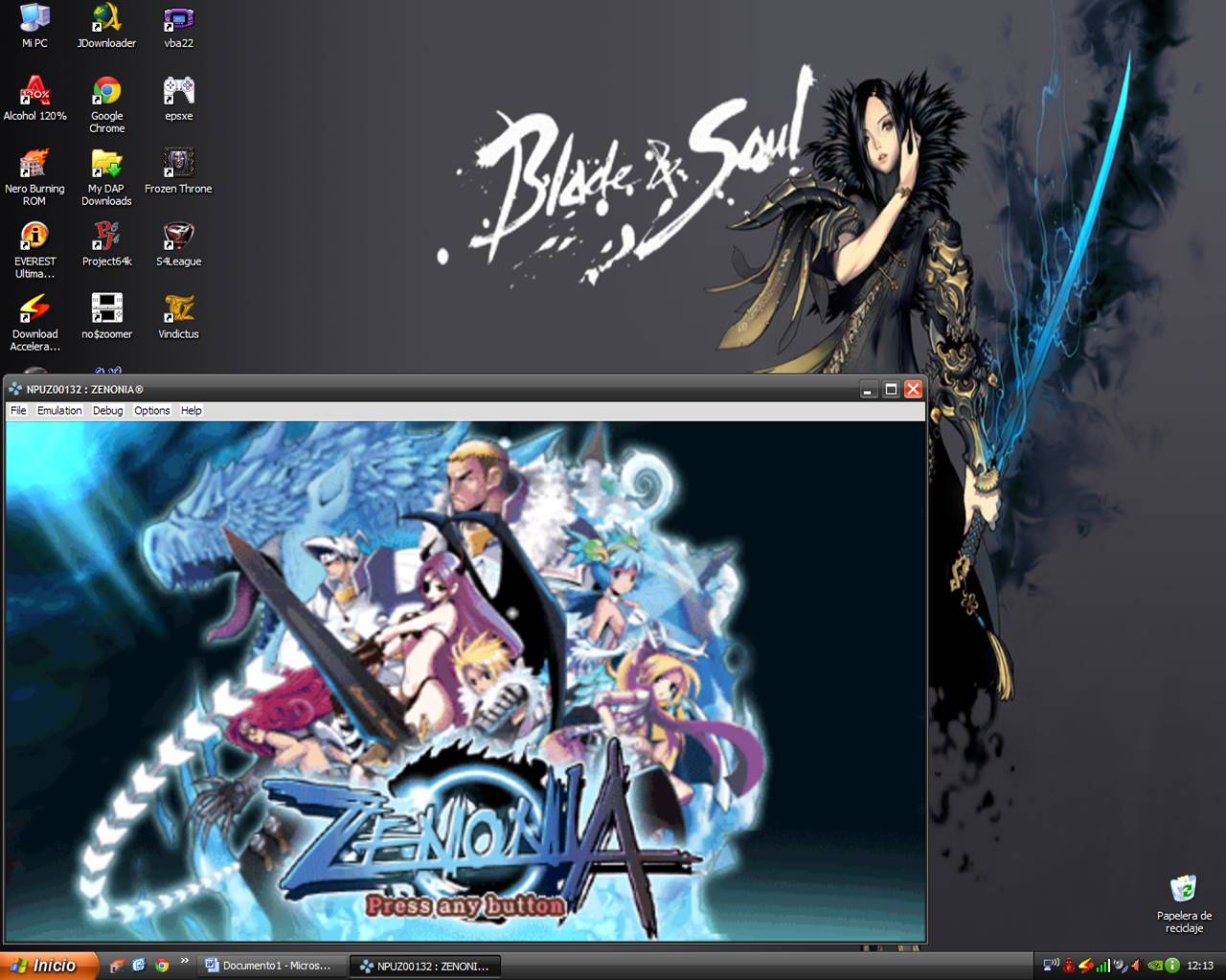Open the Papelera de reciclaje icon

1184,890
